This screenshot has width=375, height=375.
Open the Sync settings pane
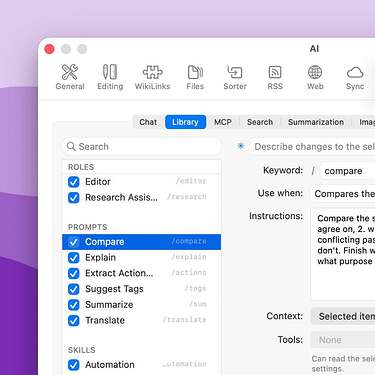pos(355,77)
